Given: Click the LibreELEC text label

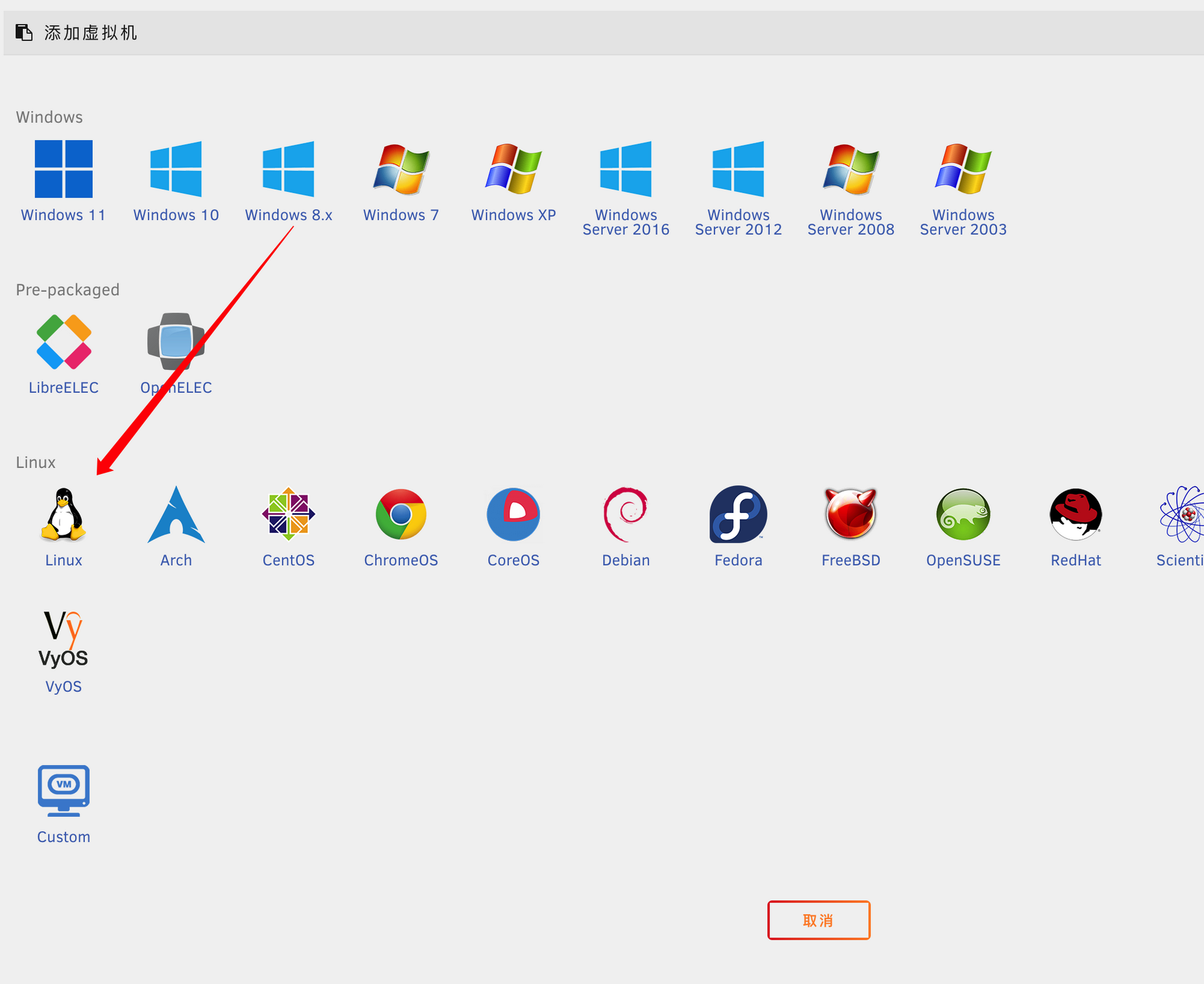Looking at the screenshot, I should [x=63, y=388].
